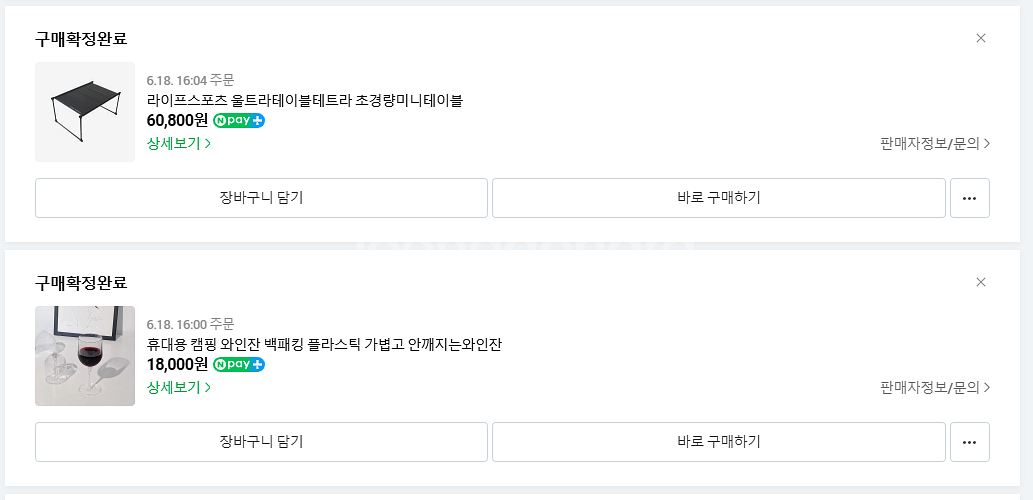1033x500 pixels.
Task: Add the camping wine glass to cart
Action: coord(261,442)
